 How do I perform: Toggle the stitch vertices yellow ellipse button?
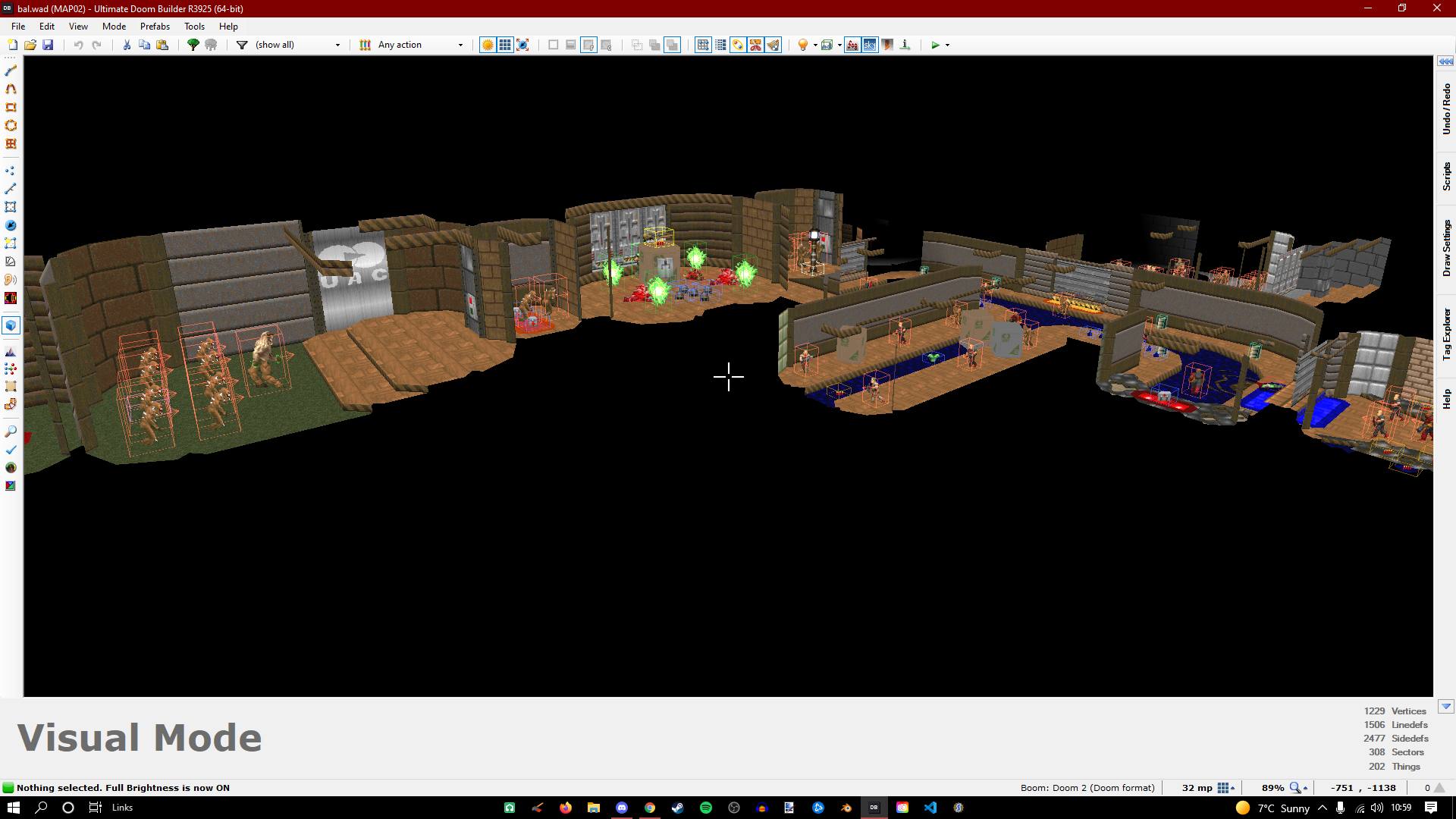point(738,45)
